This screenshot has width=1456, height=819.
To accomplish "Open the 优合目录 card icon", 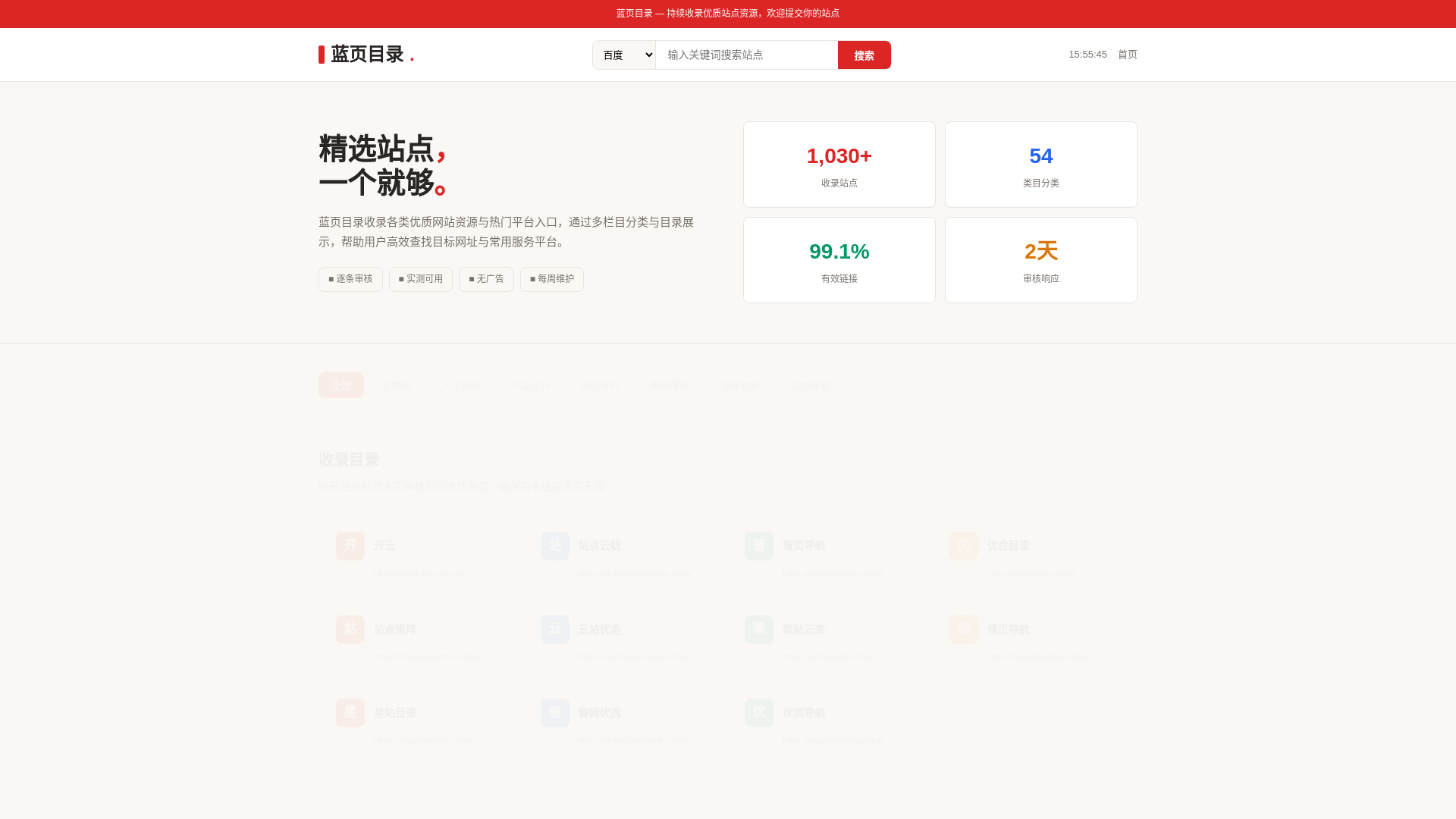I will [x=964, y=546].
